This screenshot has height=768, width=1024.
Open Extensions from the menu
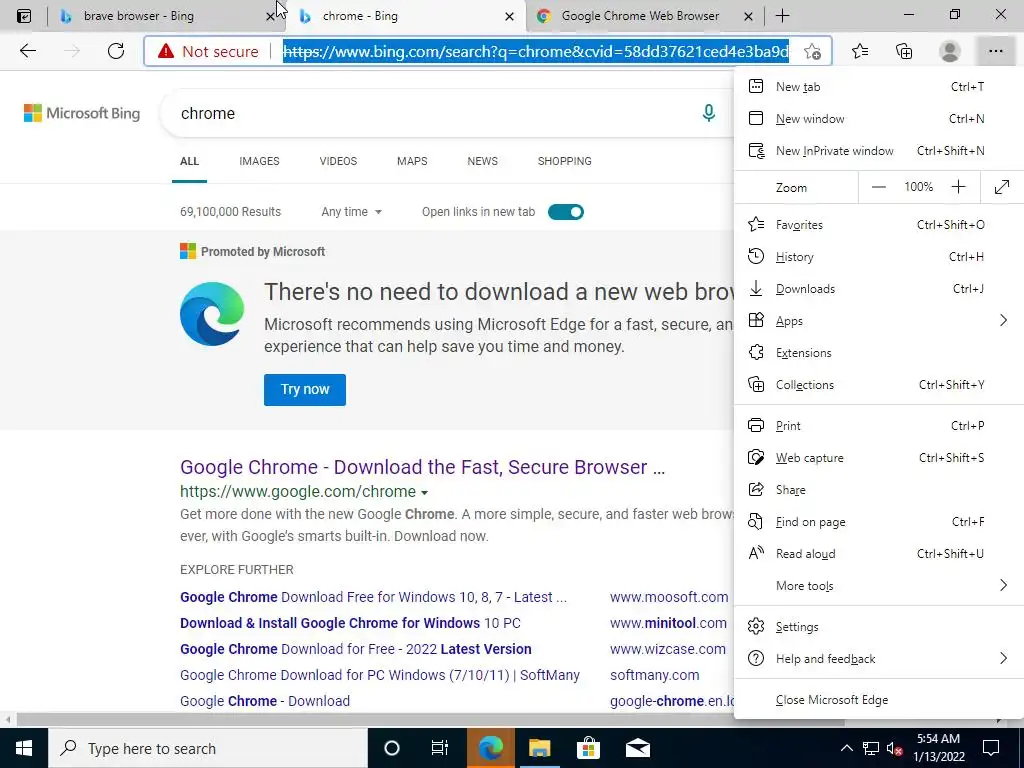(x=879, y=353)
